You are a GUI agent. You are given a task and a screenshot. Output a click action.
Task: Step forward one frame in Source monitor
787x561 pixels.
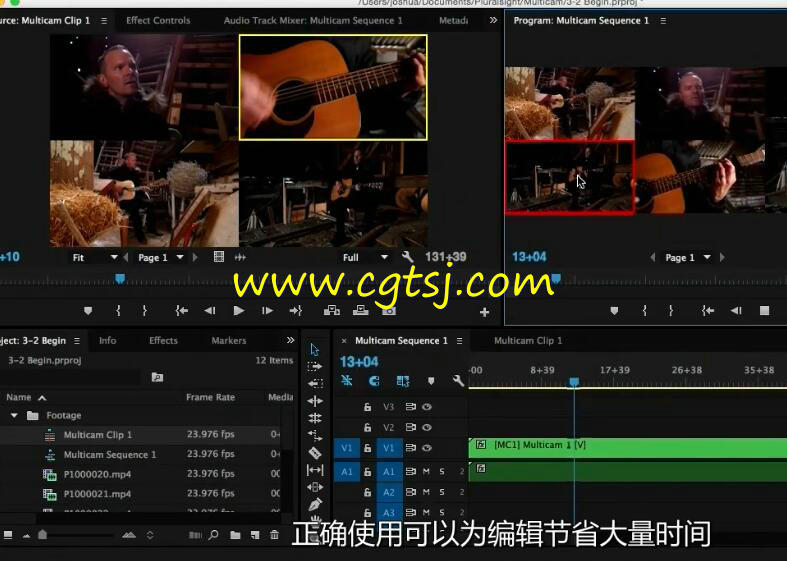pyautogui.click(x=268, y=311)
